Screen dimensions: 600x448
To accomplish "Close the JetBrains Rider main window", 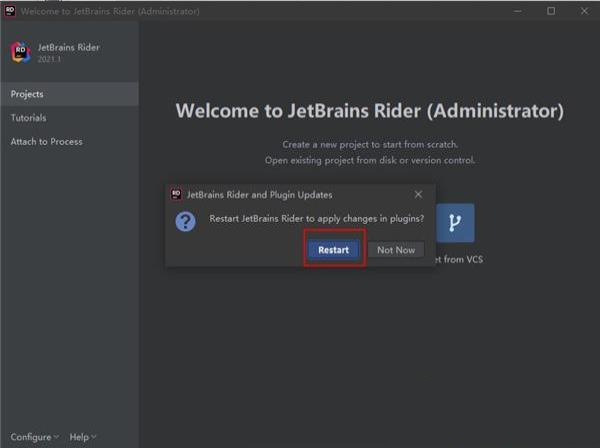I will (x=585, y=11).
